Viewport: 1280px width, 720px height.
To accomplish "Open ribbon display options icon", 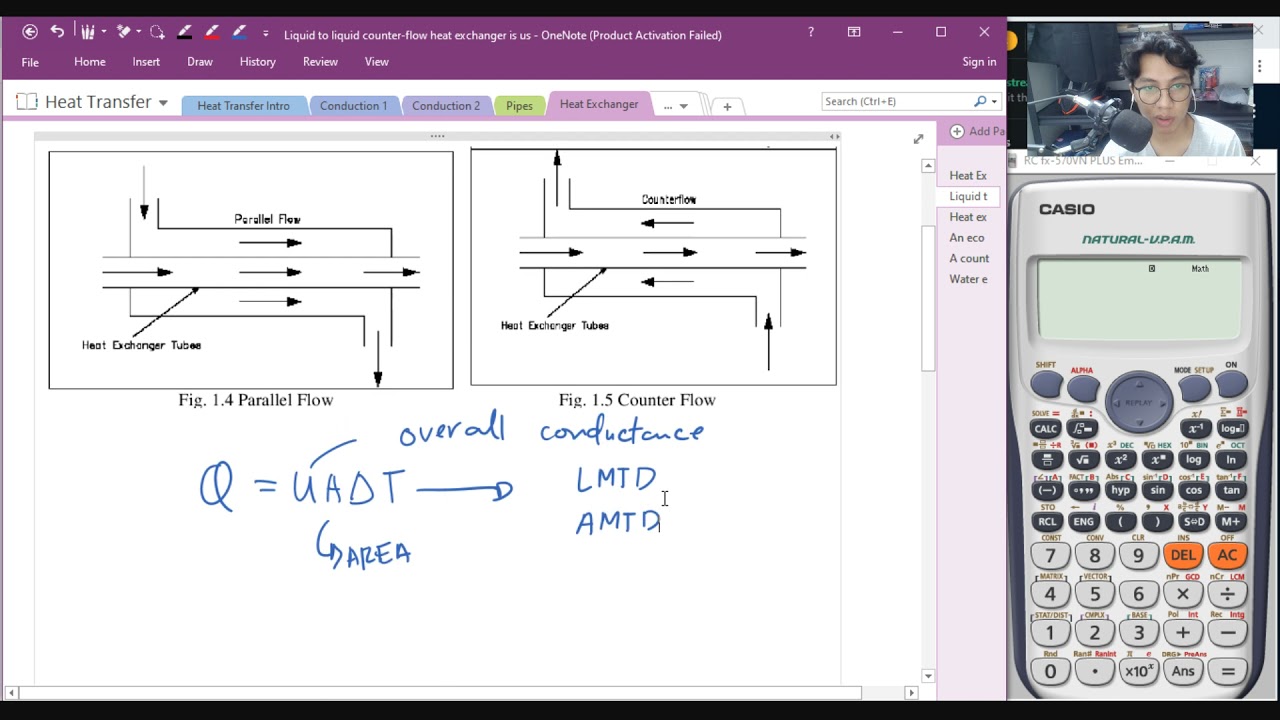I will [854, 32].
